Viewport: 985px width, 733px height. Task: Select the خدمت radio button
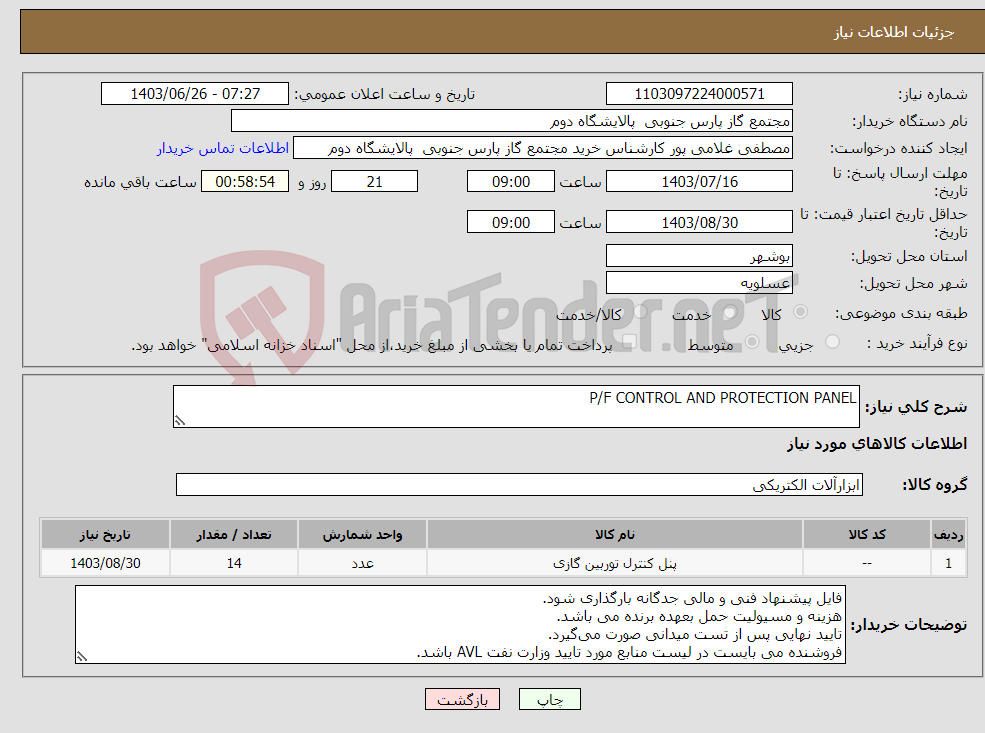tap(731, 312)
